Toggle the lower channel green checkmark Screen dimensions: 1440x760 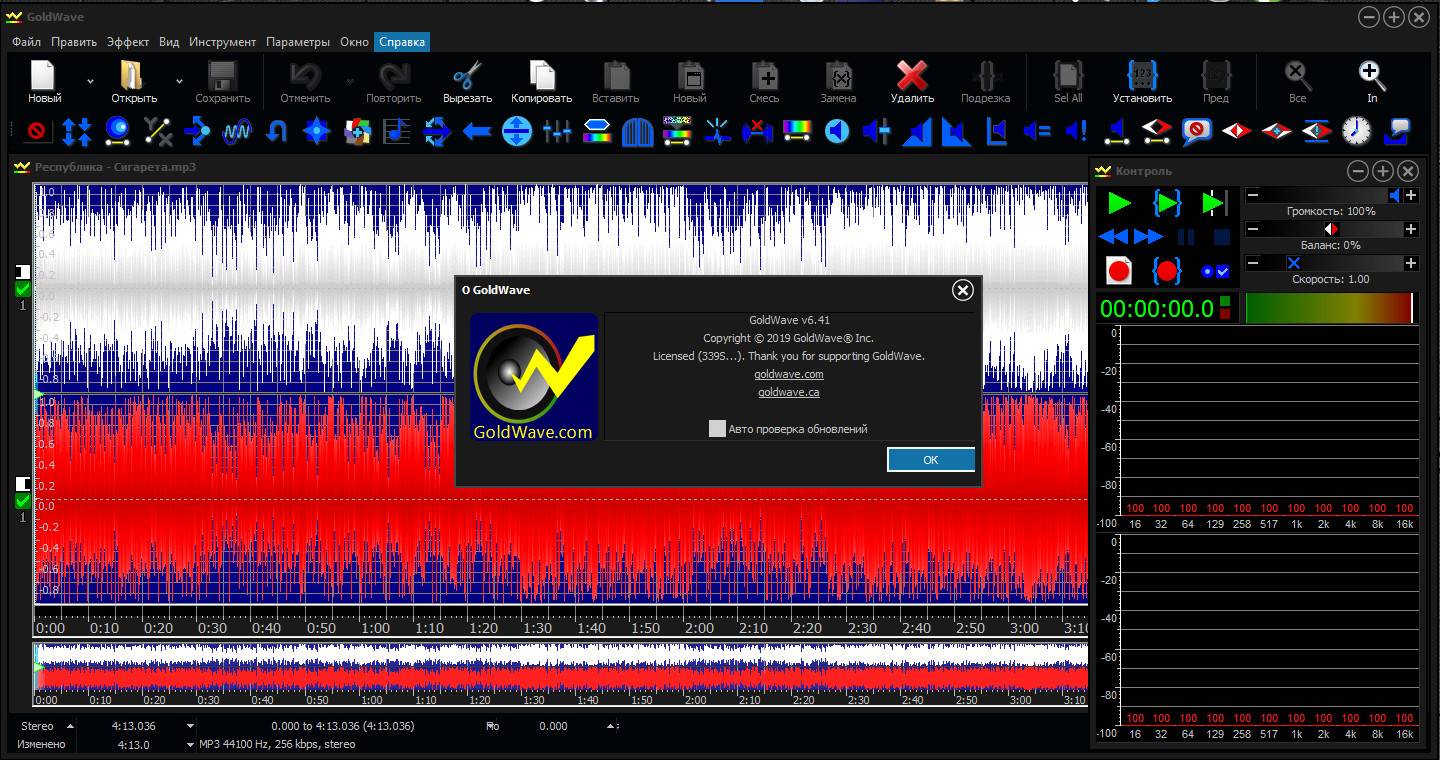tap(23, 501)
